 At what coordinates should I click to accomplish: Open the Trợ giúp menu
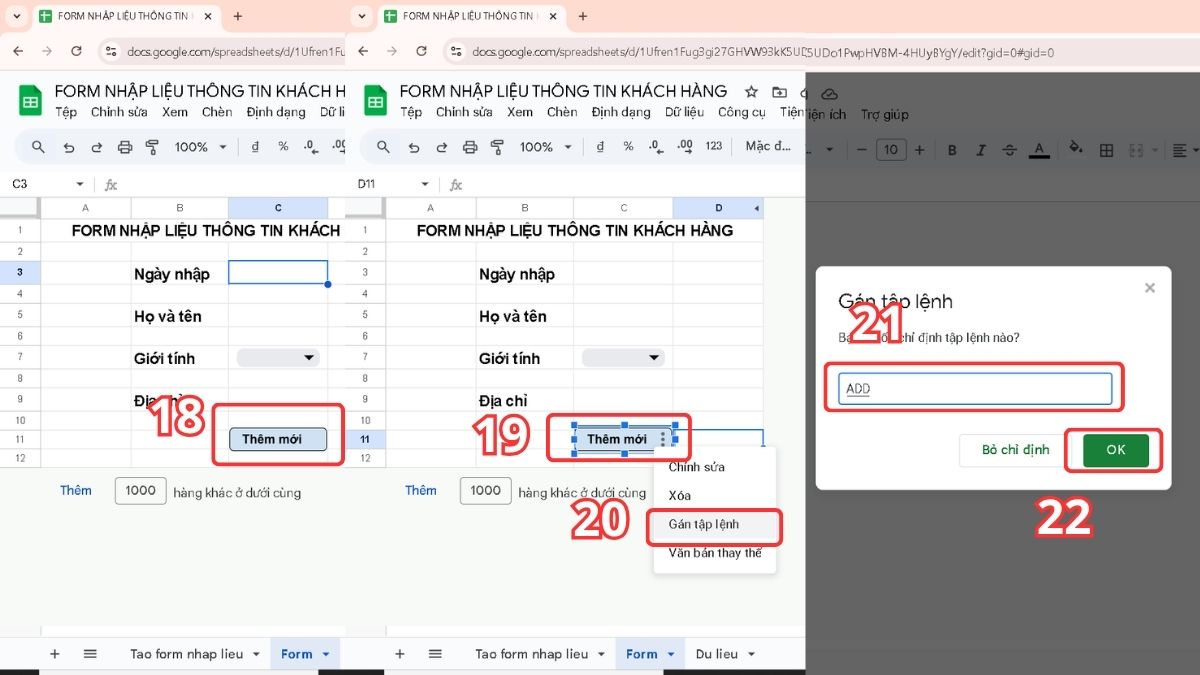[884, 114]
